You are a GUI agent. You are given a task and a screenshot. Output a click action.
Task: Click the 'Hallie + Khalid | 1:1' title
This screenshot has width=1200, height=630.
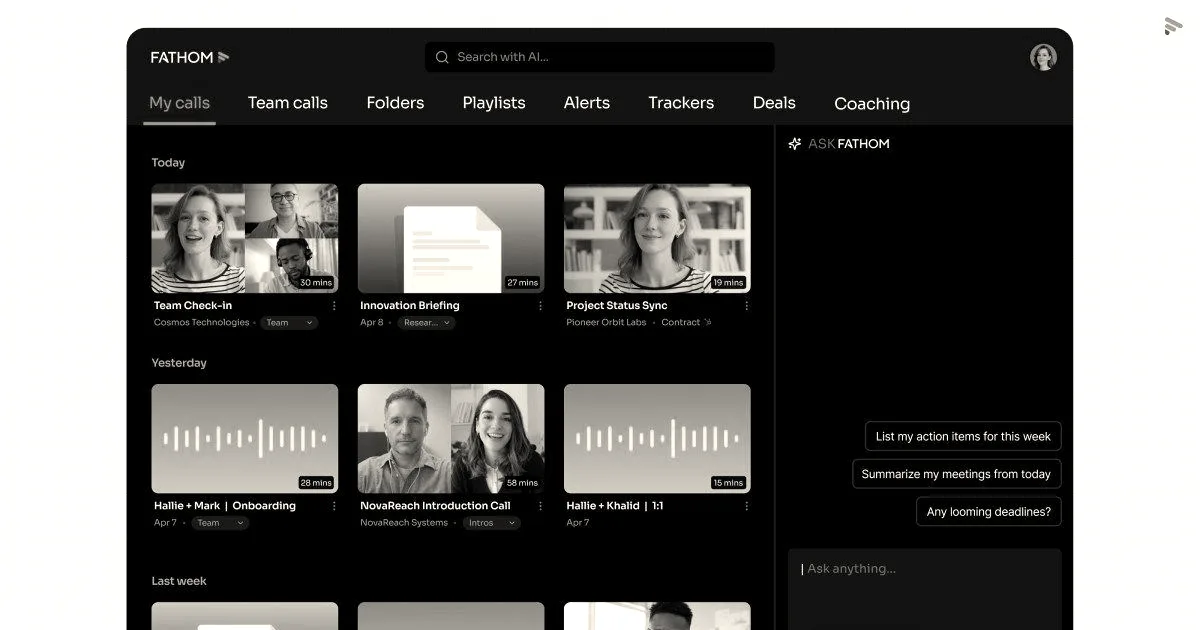pyautogui.click(x=615, y=506)
